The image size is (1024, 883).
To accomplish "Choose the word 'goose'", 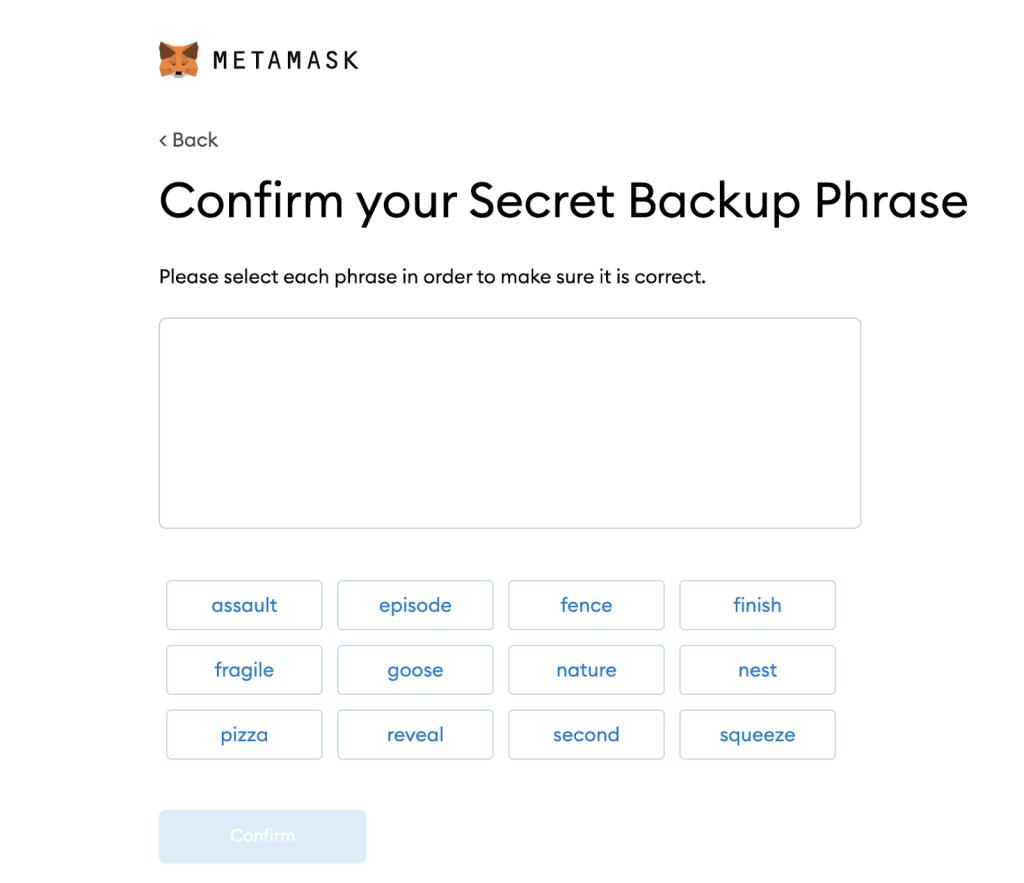I will tap(415, 670).
